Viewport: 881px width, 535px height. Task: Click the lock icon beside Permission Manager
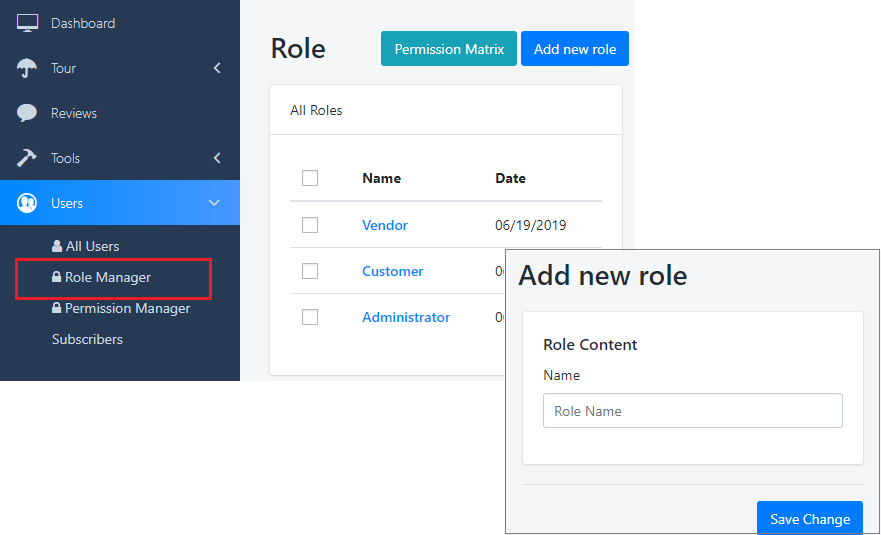(x=57, y=308)
